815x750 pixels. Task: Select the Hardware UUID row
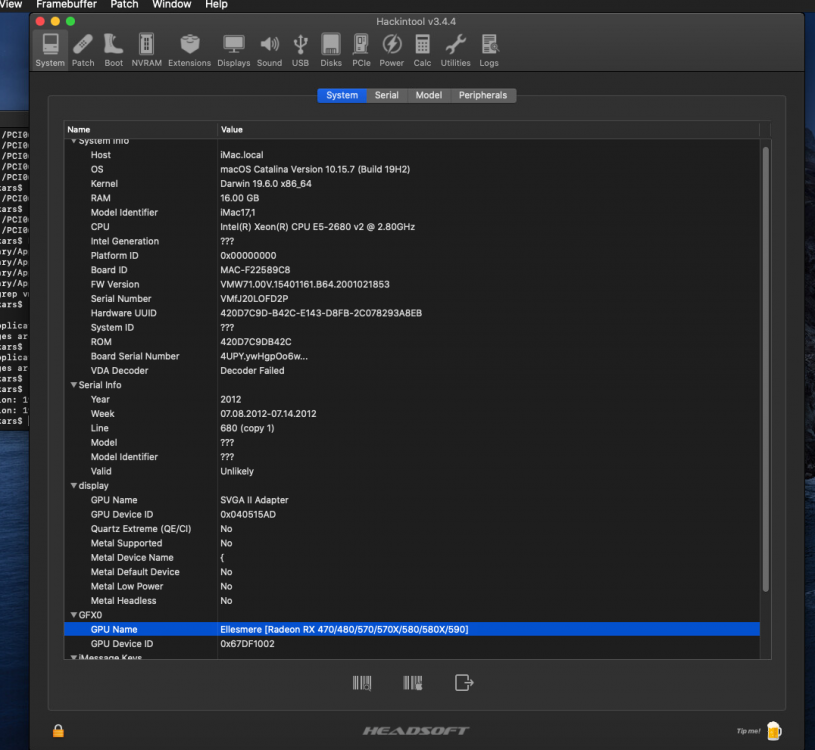[x=412, y=313]
